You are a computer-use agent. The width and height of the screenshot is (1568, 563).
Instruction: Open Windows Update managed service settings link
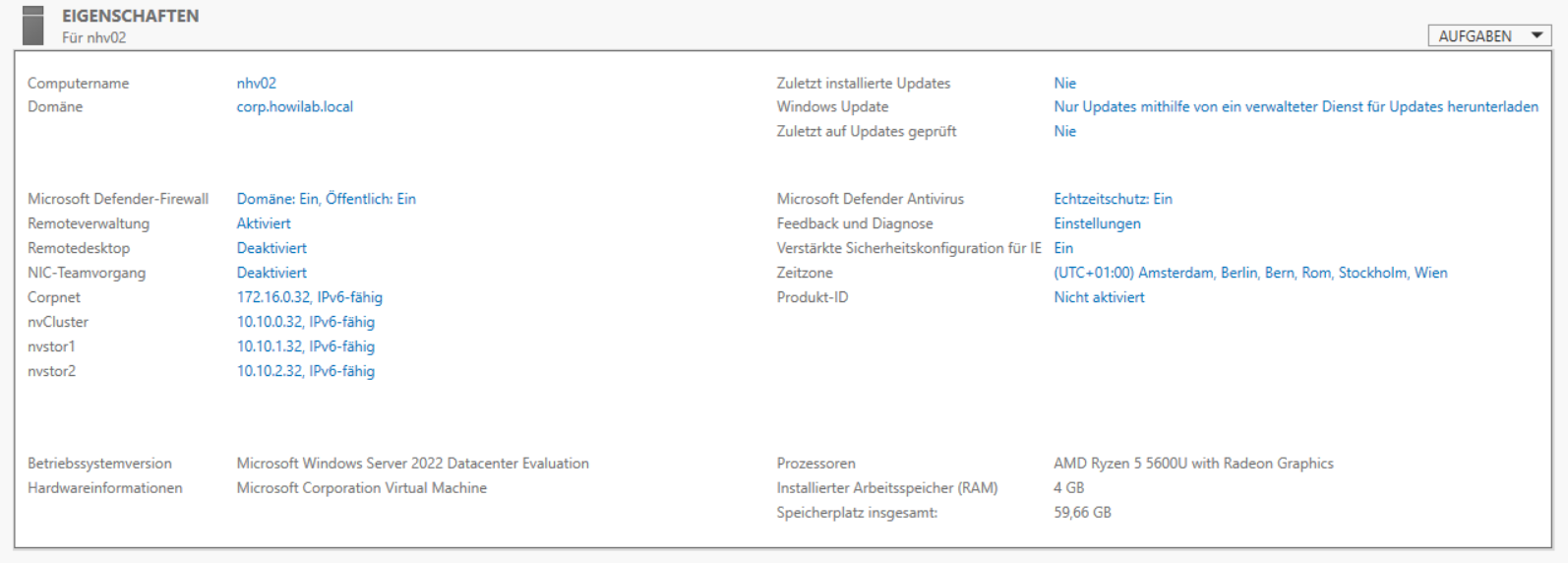[x=1296, y=107]
